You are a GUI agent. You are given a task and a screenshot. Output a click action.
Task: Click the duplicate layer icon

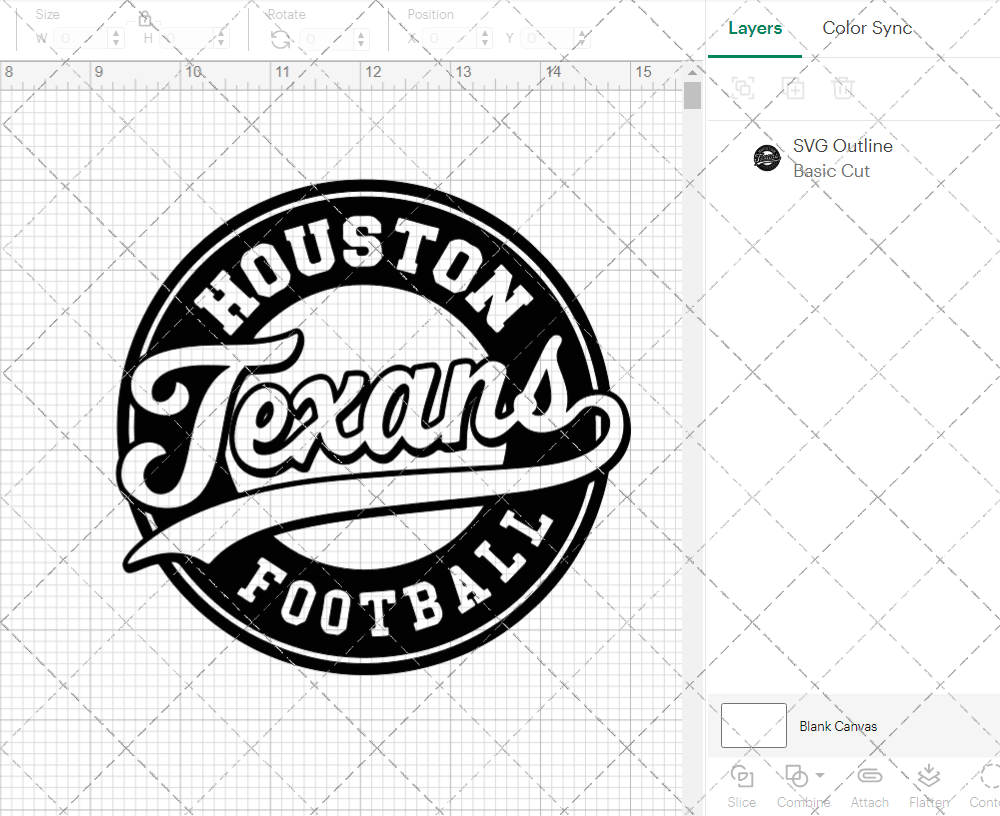point(794,88)
